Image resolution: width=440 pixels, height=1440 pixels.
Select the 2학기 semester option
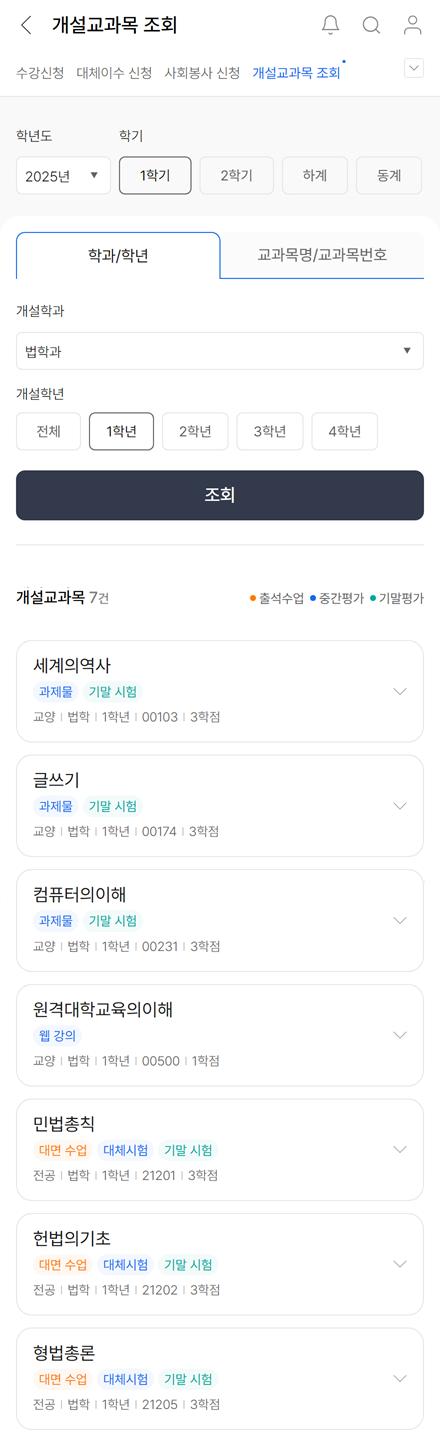[x=237, y=175]
